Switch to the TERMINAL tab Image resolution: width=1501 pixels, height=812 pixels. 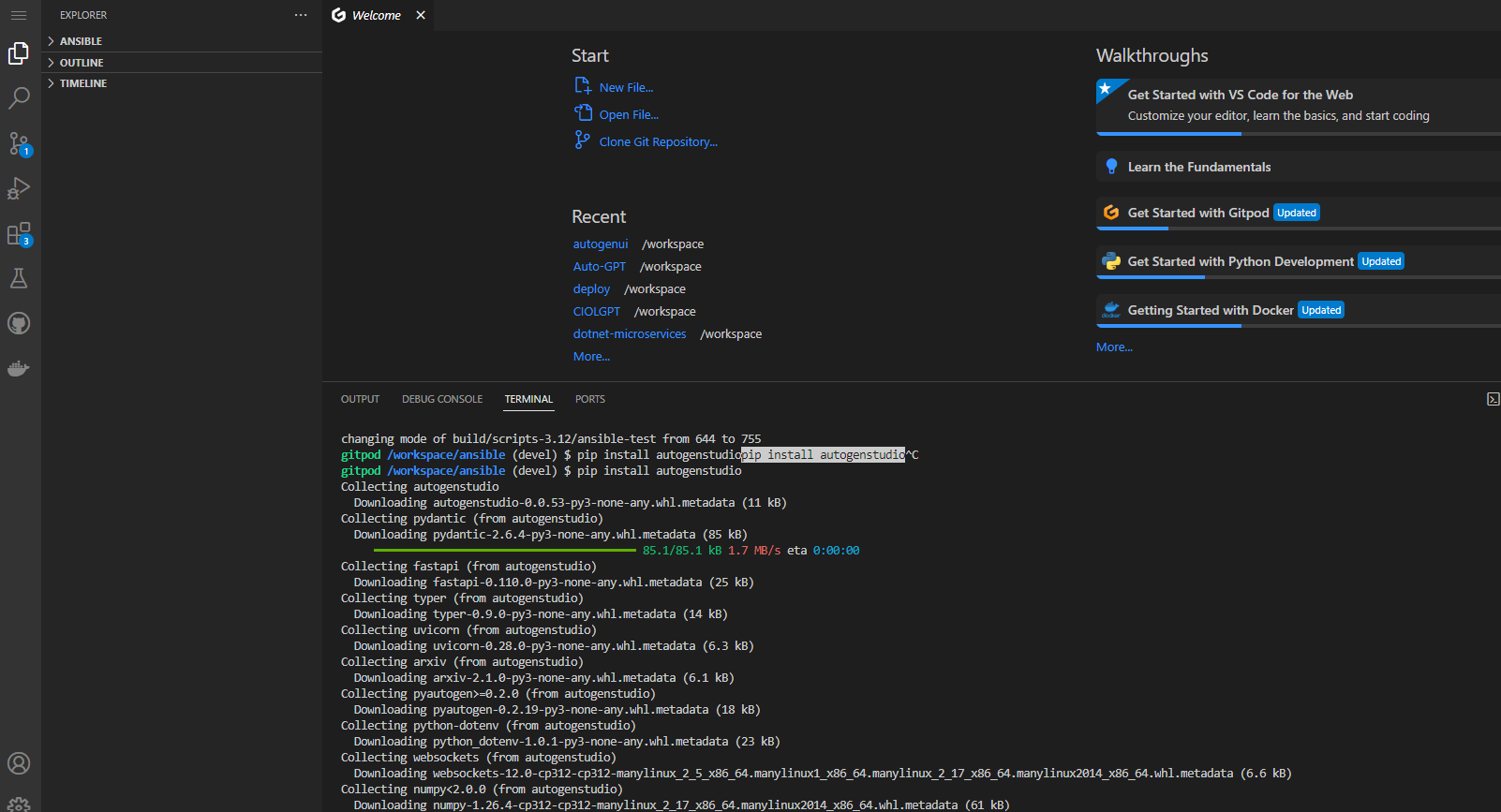click(x=528, y=399)
